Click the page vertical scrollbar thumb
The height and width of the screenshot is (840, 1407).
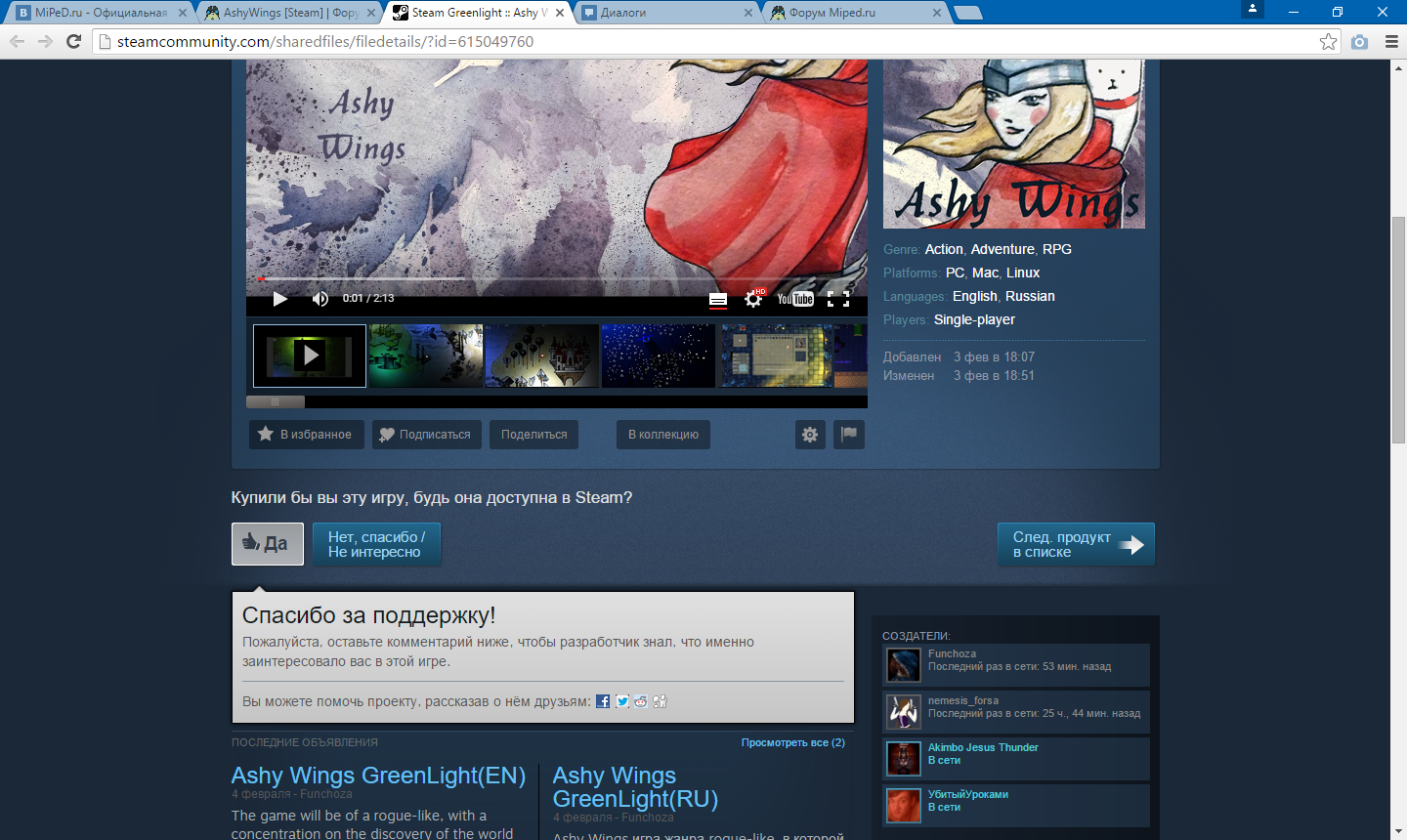(x=1398, y=329)
